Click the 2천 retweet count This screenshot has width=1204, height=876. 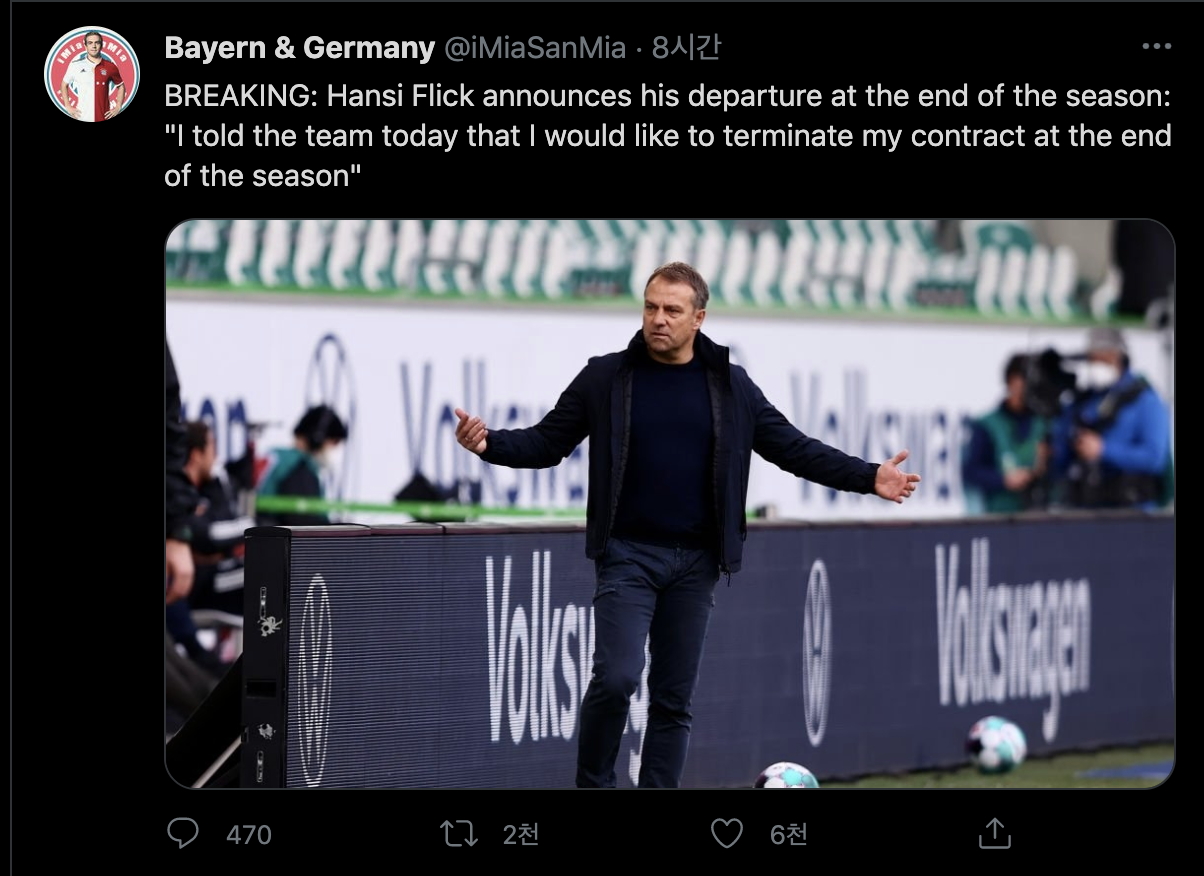pyautogui.click(x=520, y=834)
